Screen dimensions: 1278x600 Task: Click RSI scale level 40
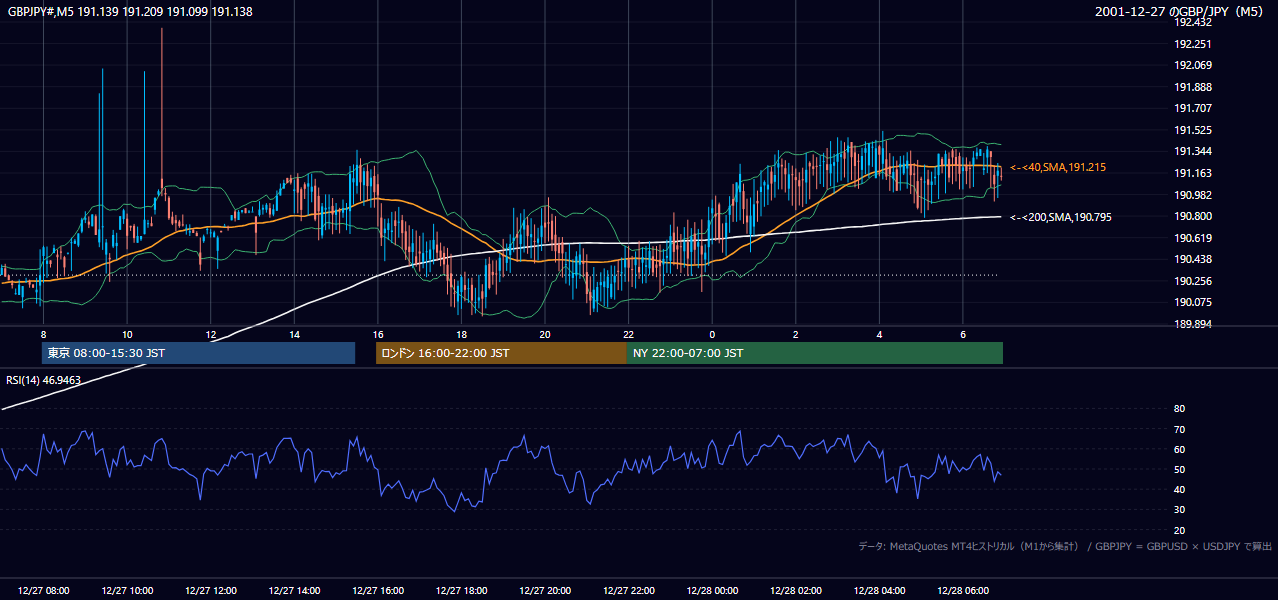click(1179, 489)
